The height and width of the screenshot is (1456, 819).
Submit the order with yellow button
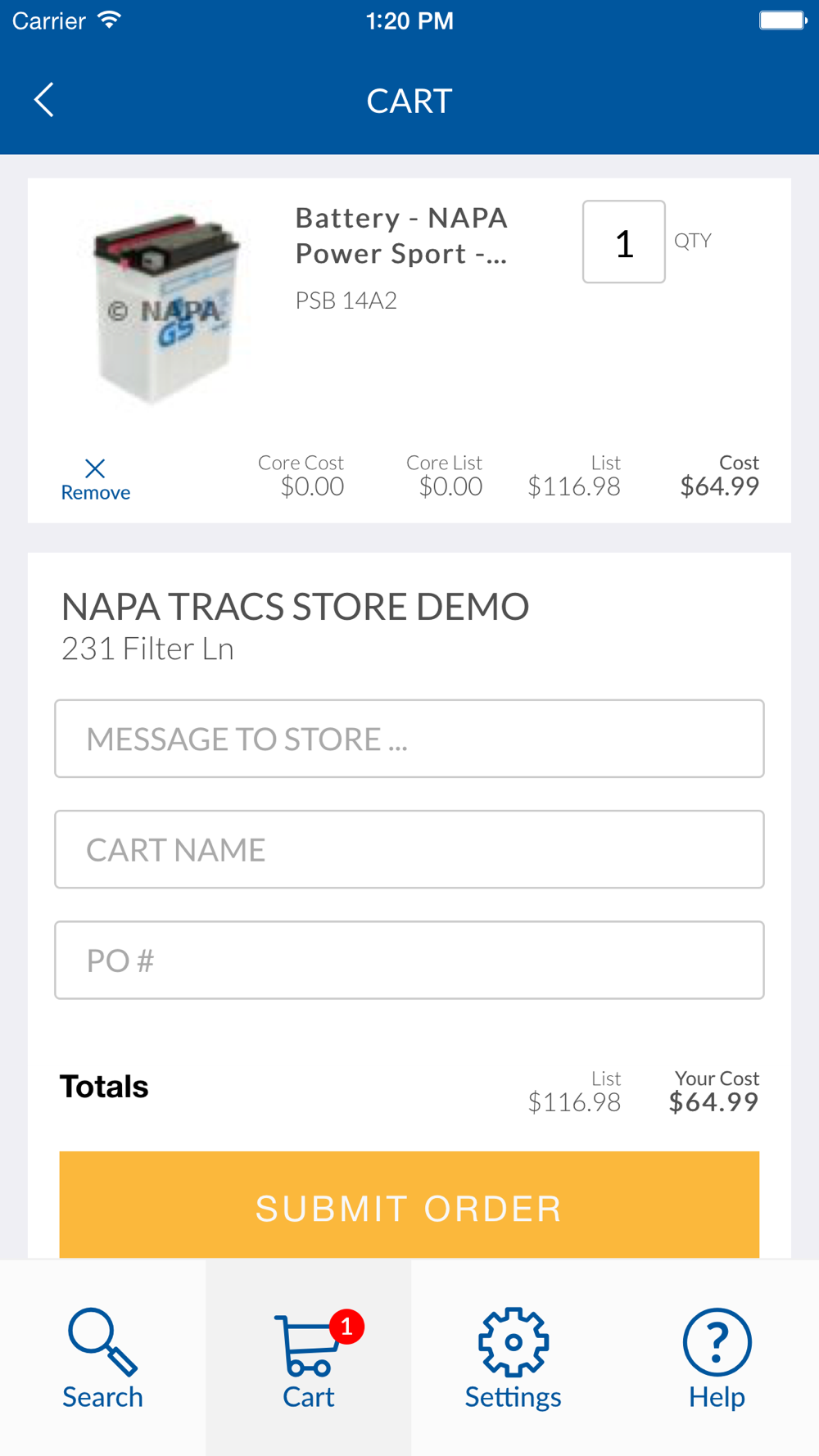pyautogui.click(x=409, y=1205)
